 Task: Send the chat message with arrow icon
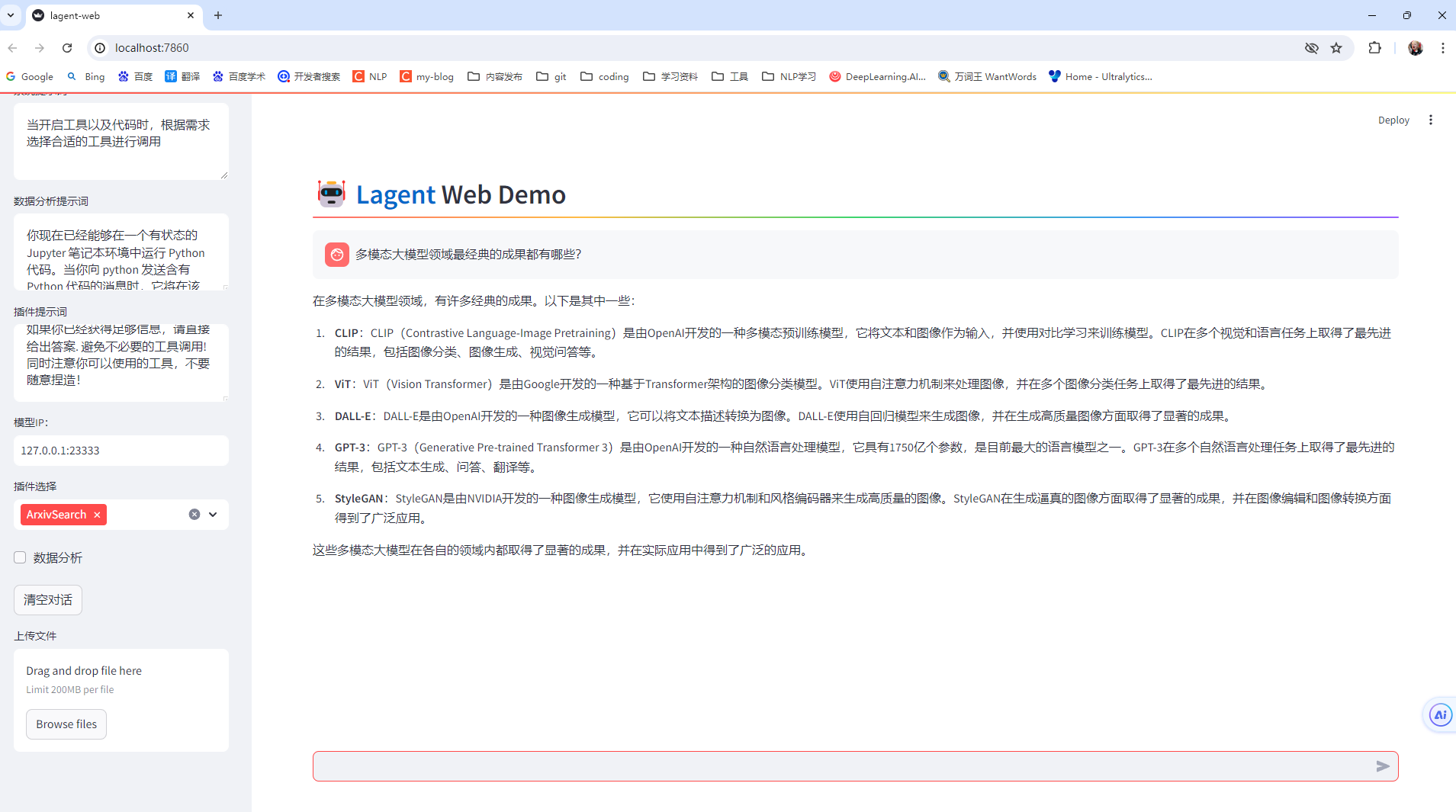[1382, 766]
